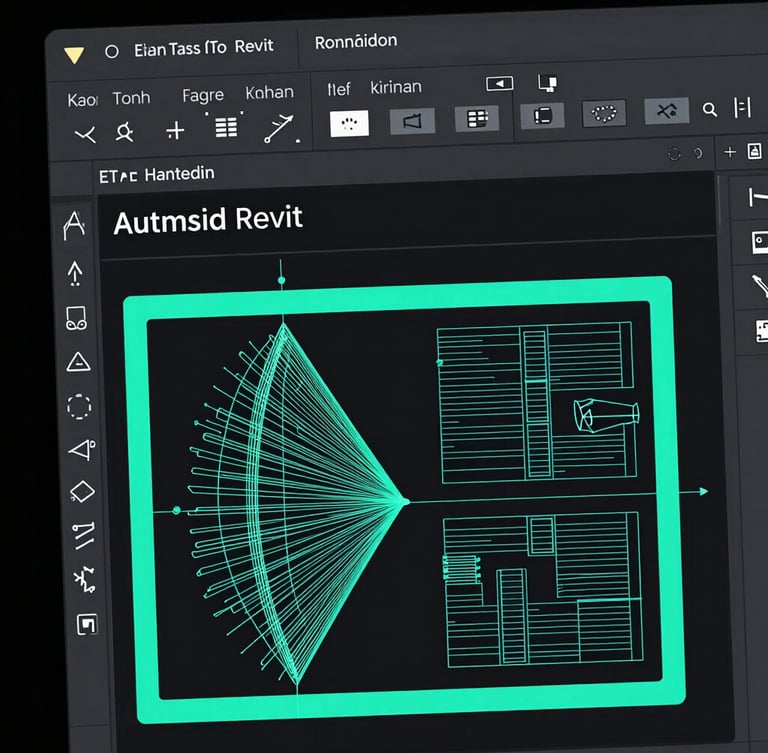Click the left-arrow rectangle icon above toolbar
768x753 pixels.
(x=500, y=83)
